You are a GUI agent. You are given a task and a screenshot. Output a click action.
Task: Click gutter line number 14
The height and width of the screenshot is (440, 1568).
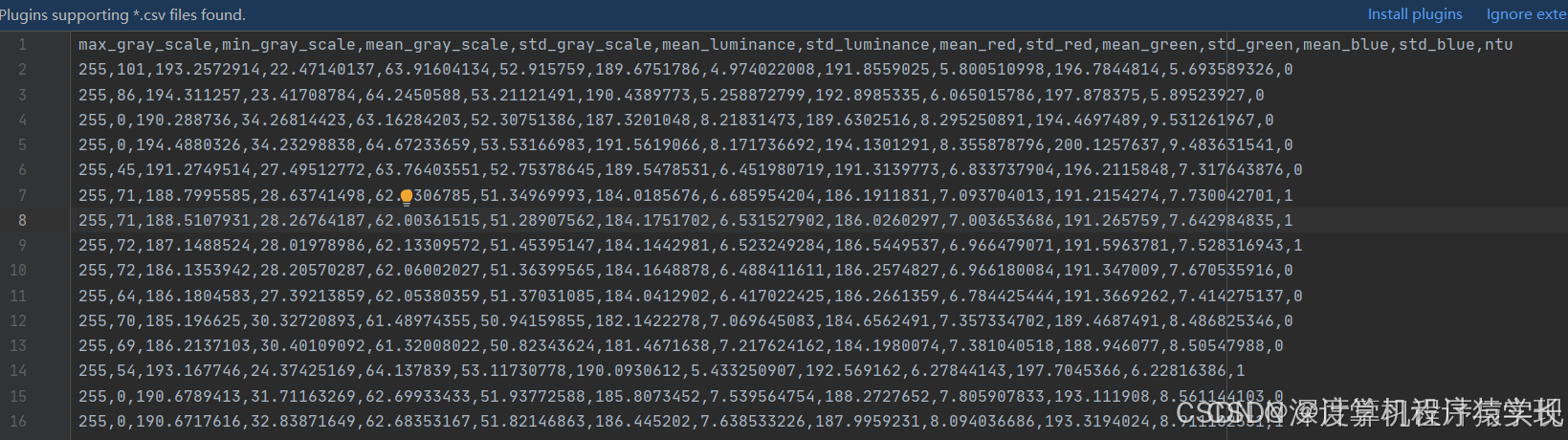pyautogui.click(x=18, y=370)
